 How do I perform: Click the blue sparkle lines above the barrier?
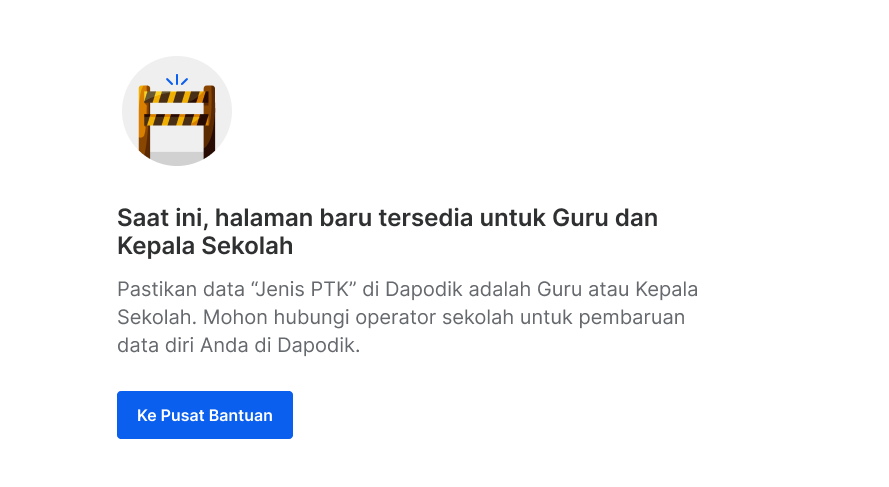(177, 80)
